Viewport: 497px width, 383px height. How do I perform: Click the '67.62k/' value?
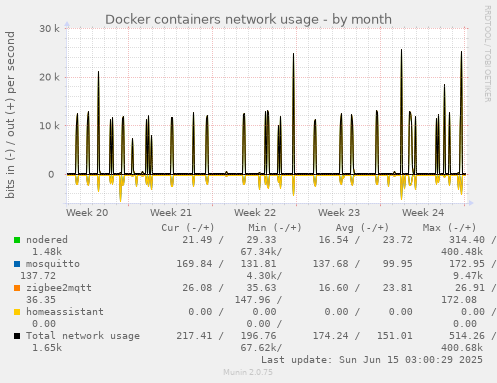tap(261, 348)
